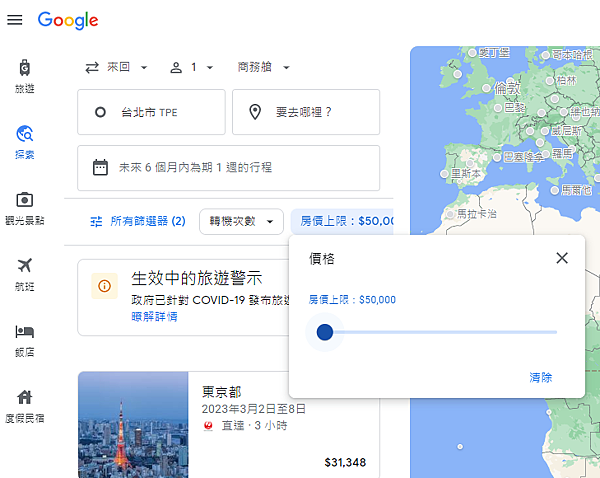Edit the origin field 台北市 TPE

(151, 112)
